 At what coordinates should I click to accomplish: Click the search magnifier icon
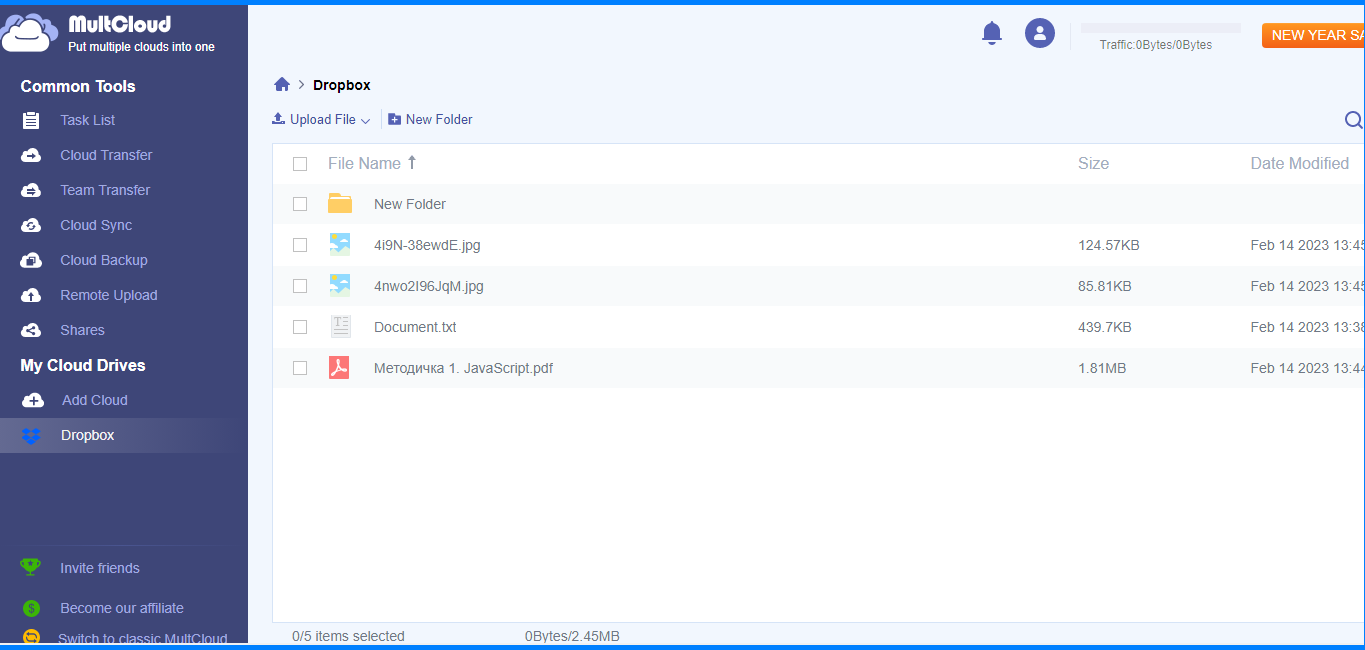coord(1354,120)
